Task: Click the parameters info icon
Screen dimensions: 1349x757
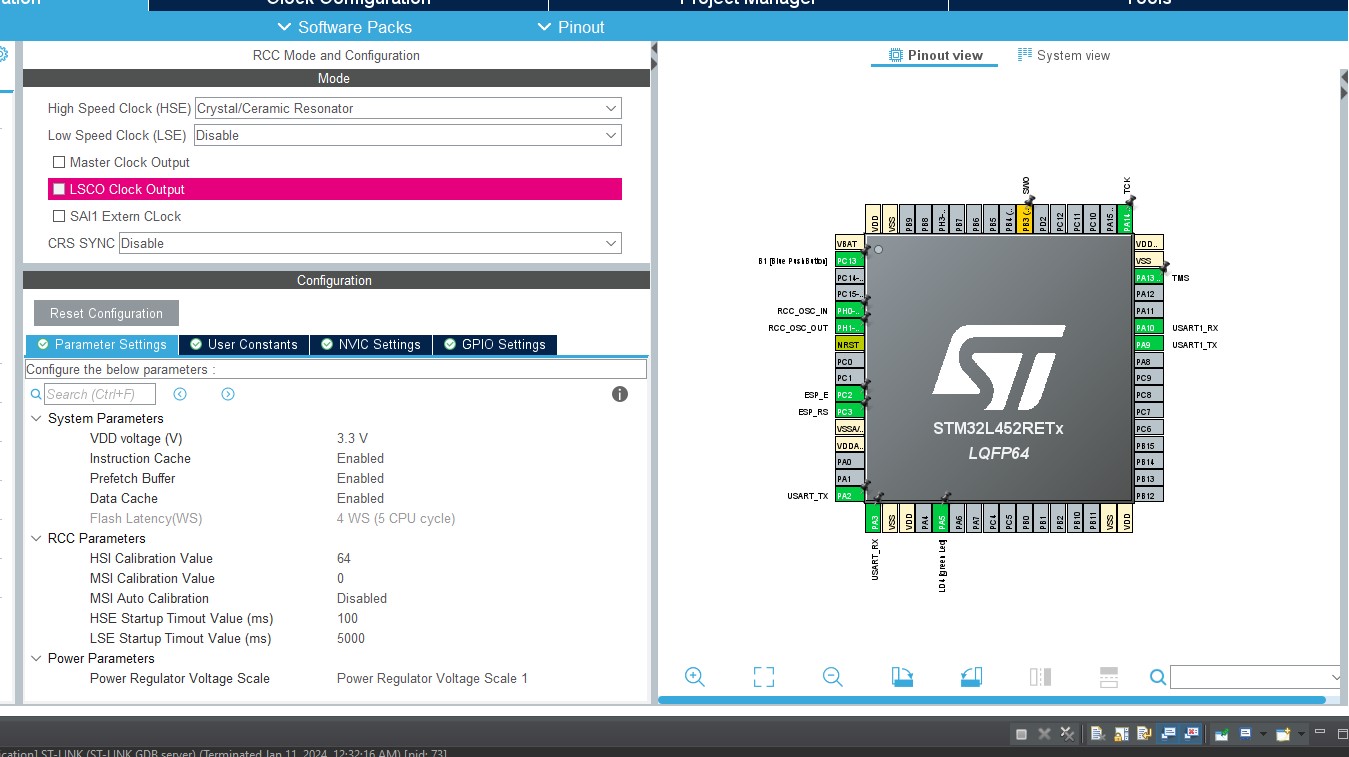Action: tap(619, 394)
